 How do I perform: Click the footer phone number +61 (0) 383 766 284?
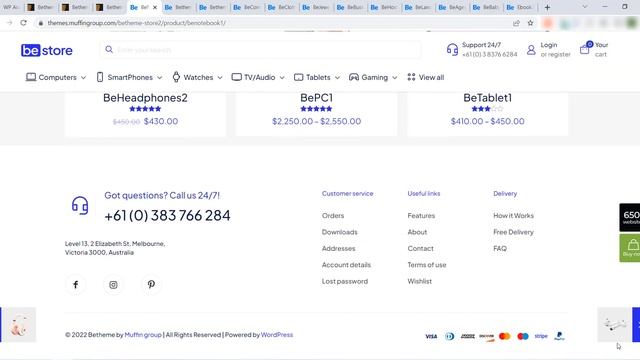167,216
